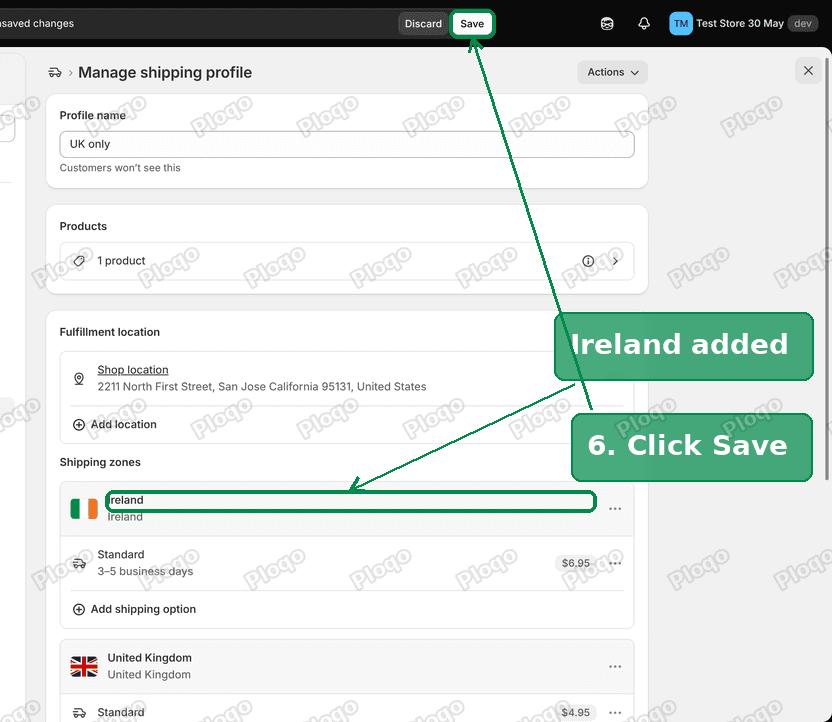
Task: Open options for the $6.95 Standard rate
Action: coord(615,563)
